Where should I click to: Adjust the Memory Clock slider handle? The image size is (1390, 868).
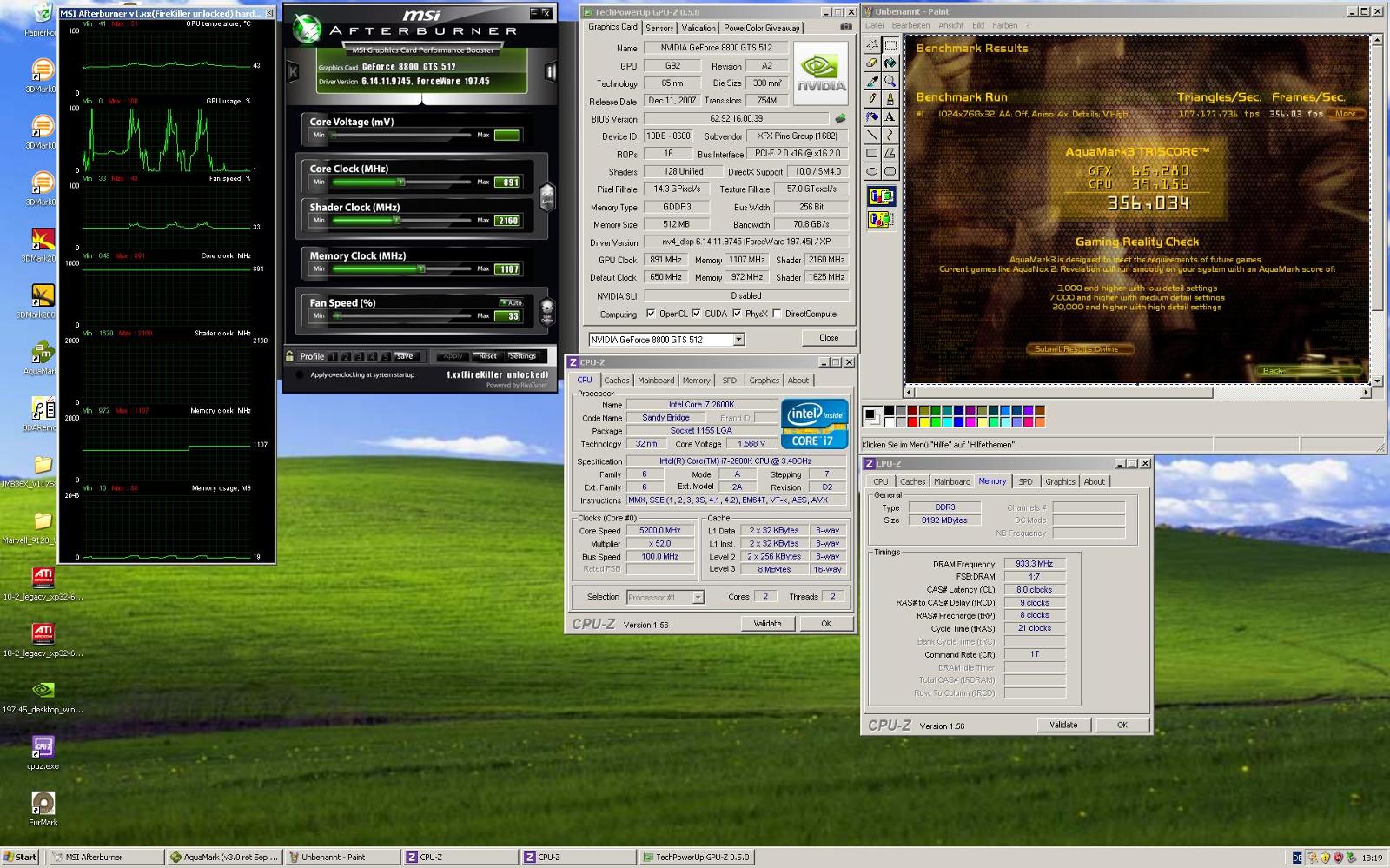420,268
